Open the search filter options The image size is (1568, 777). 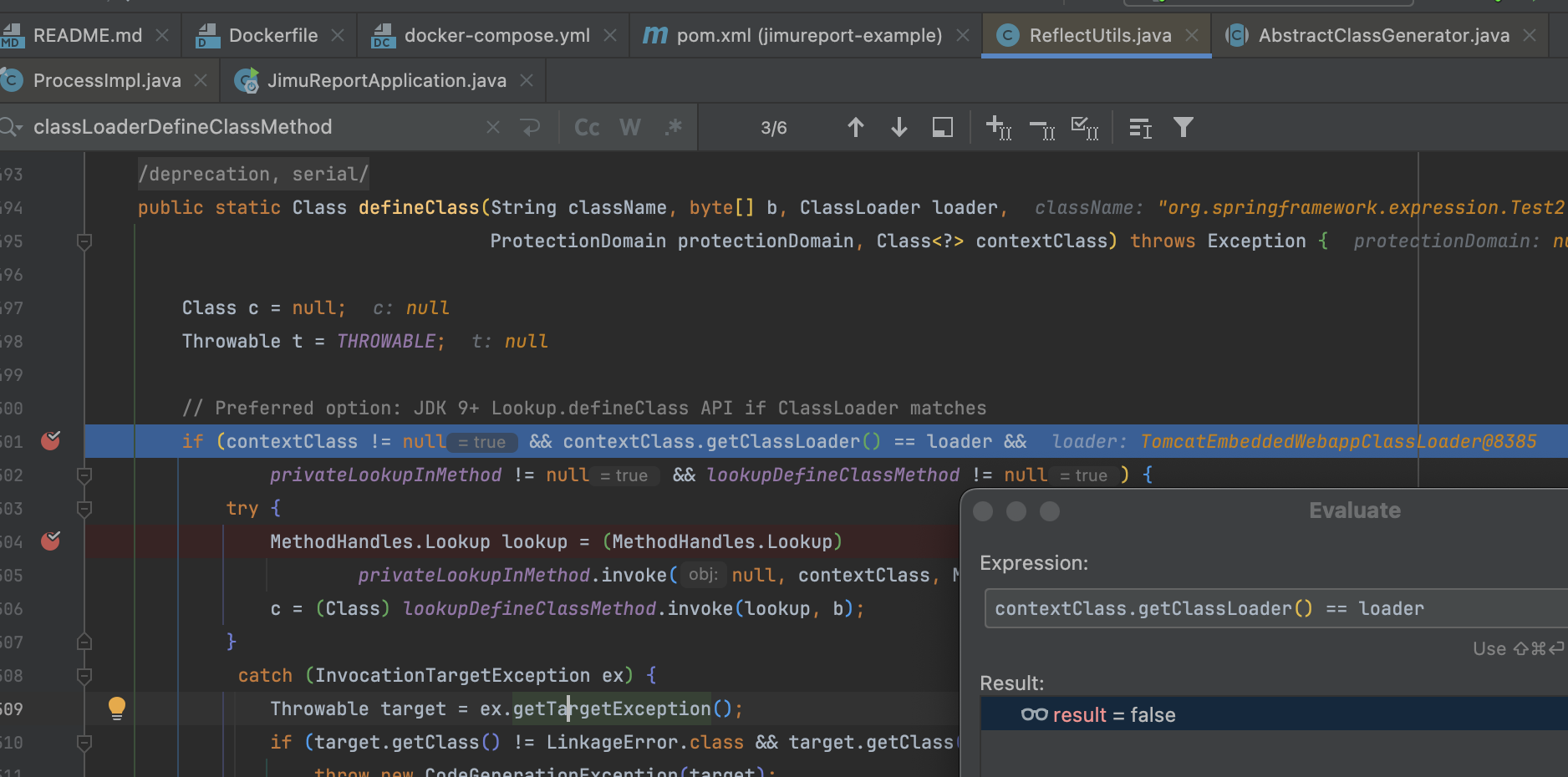coord(1184,128)
